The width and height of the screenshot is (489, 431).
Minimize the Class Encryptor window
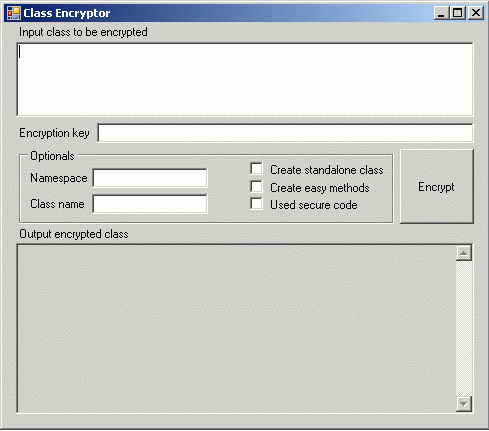[x=441, y=13]
